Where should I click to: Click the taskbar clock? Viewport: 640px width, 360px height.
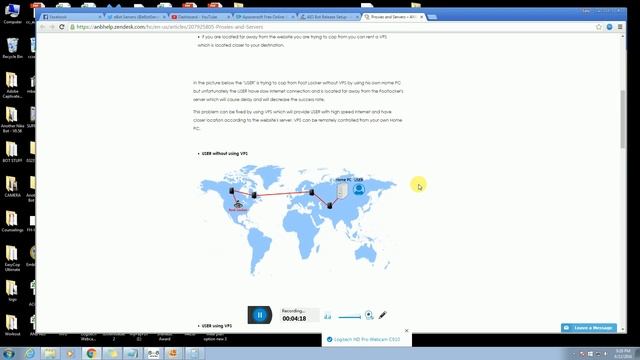pos(623,354)
